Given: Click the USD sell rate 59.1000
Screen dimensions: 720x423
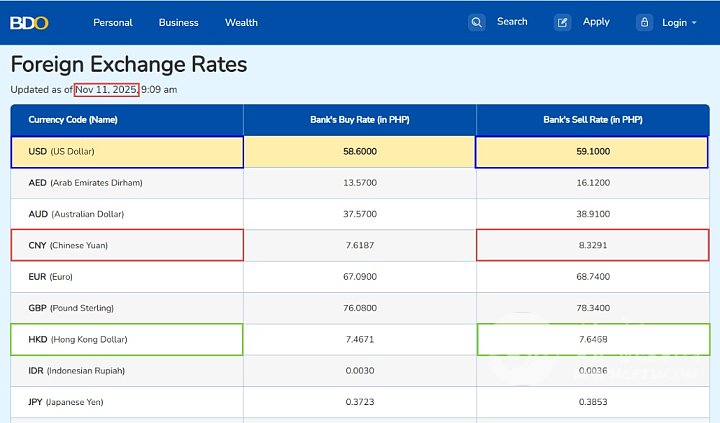Looking at the screenshot, I should point(592,151).
